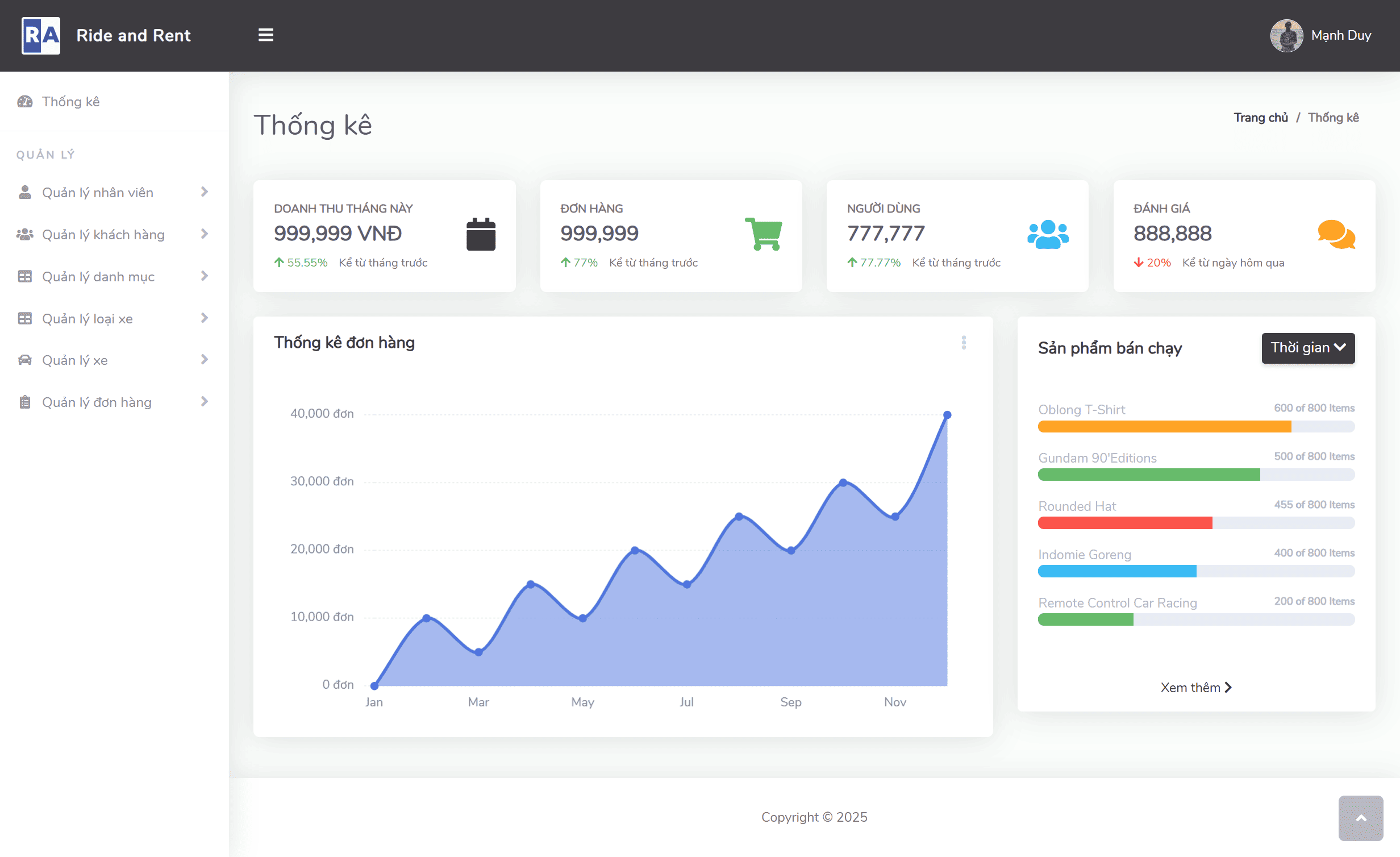Open Quản lý xe menu item
1400x857 pixels.
(x=114, y=360)
